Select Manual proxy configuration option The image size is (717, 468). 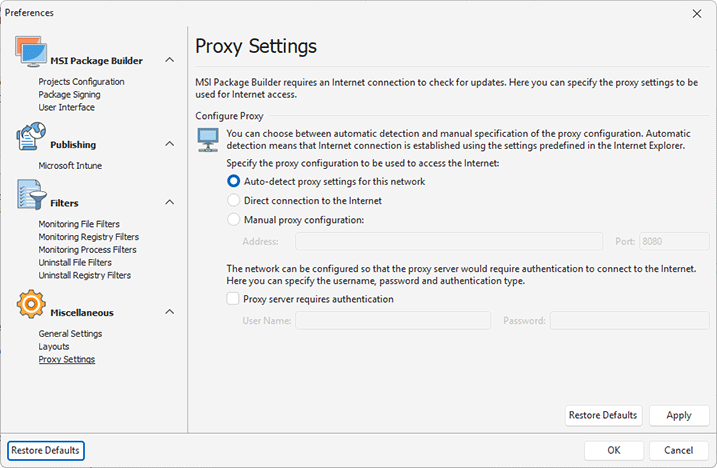(234, 220)
